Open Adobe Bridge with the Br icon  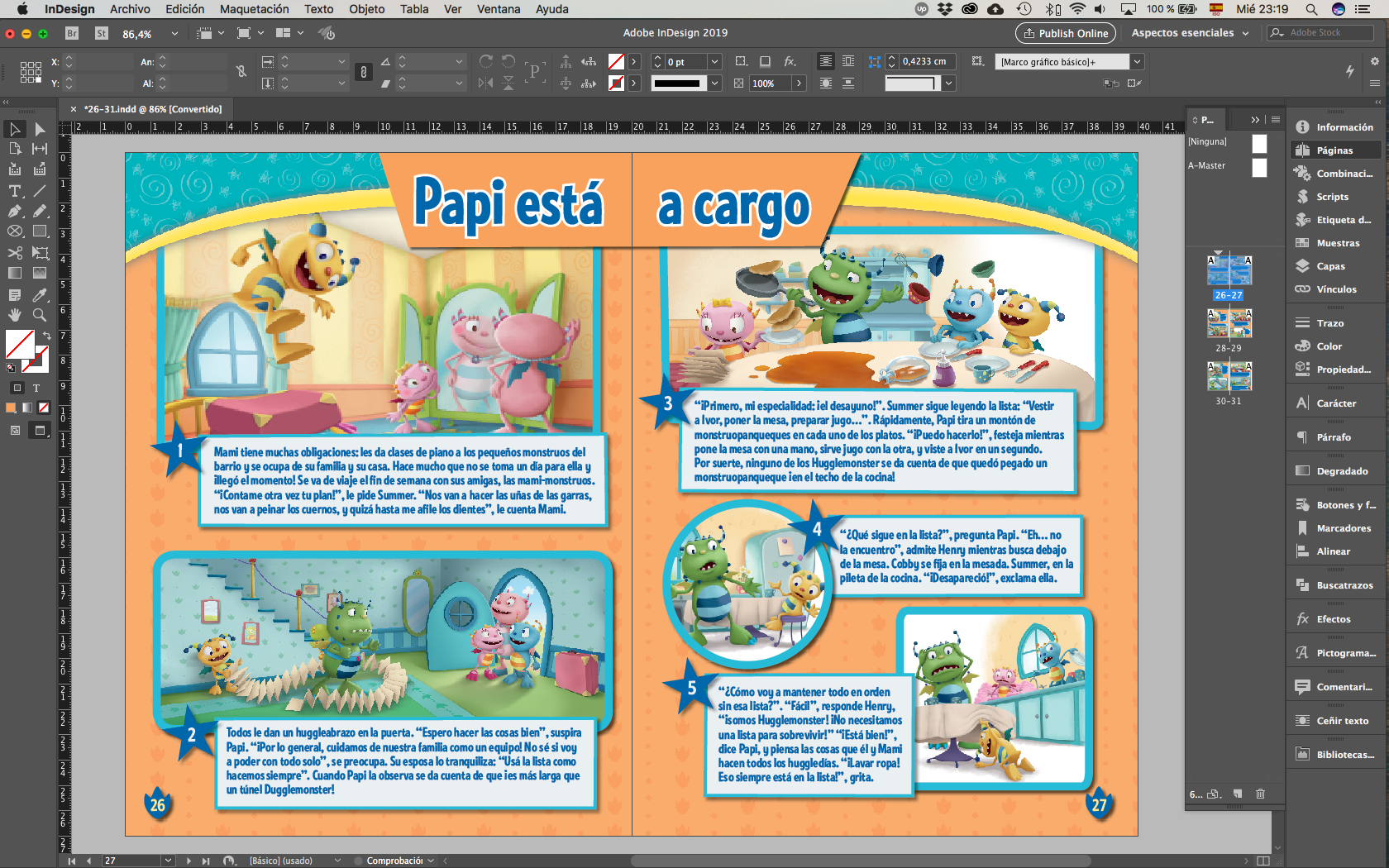[72, 33]
